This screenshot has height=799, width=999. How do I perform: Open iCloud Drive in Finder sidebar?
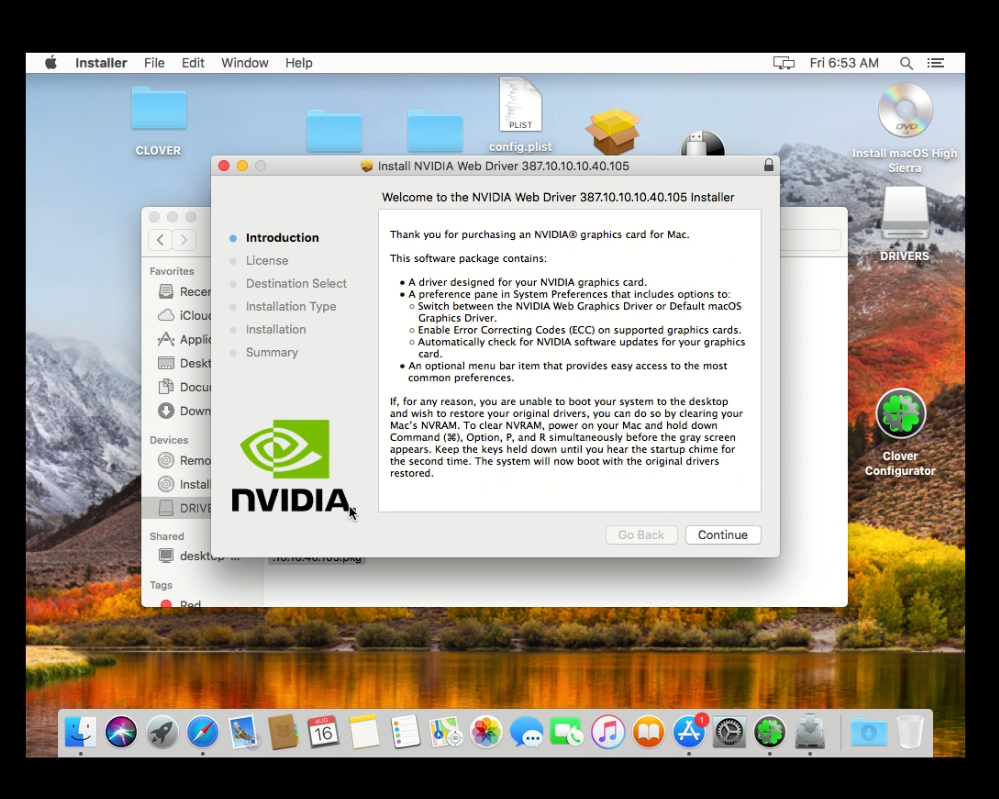pos(184,315)
